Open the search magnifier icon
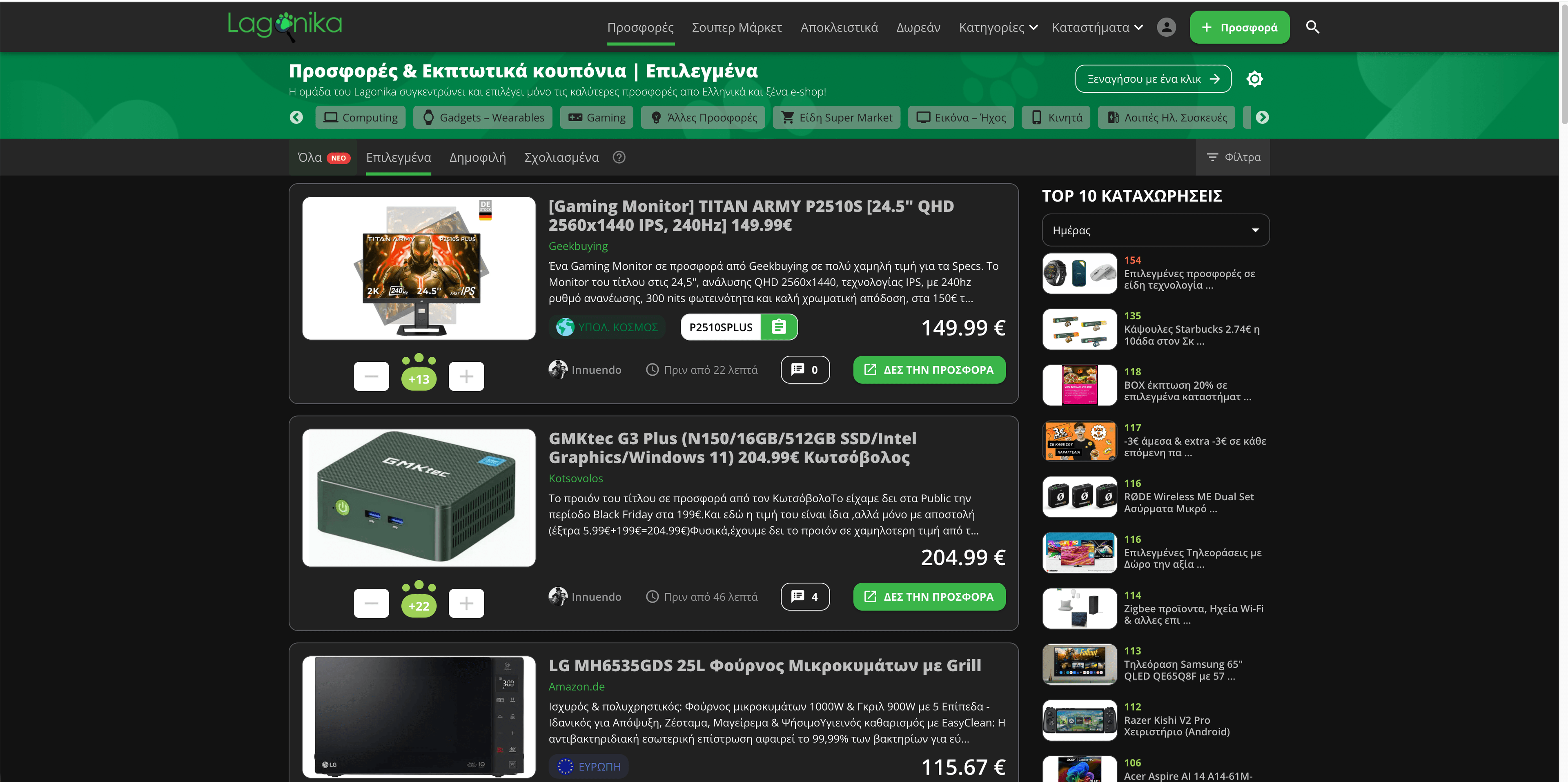 [x=1312, y=27]
